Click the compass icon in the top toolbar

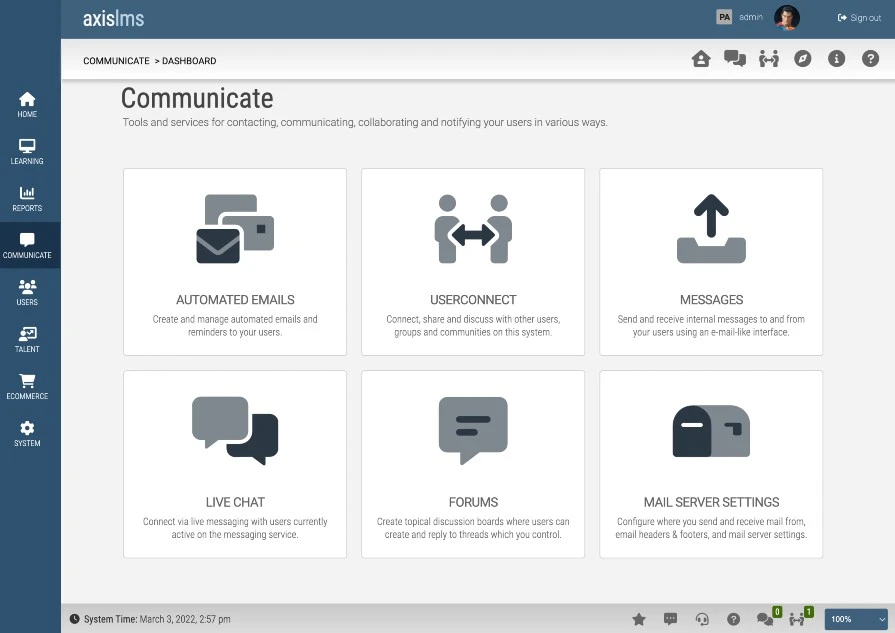(803, 59)
